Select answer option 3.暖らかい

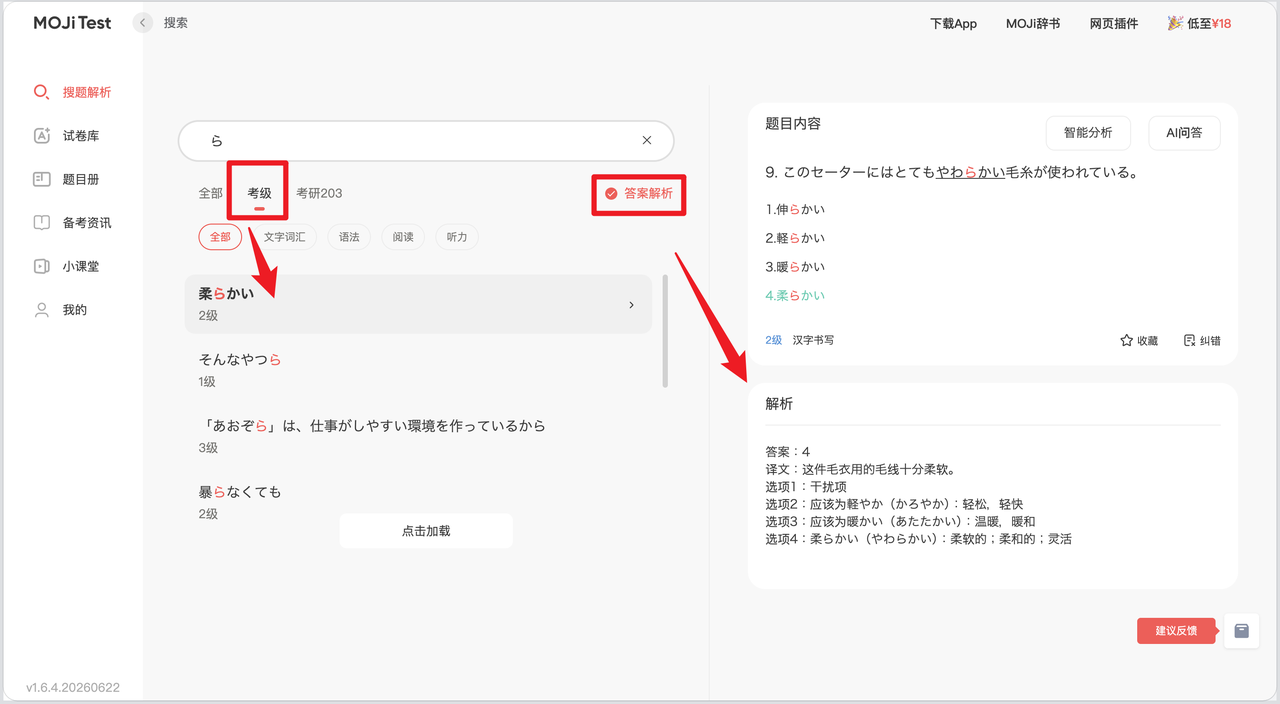point(795,267)
